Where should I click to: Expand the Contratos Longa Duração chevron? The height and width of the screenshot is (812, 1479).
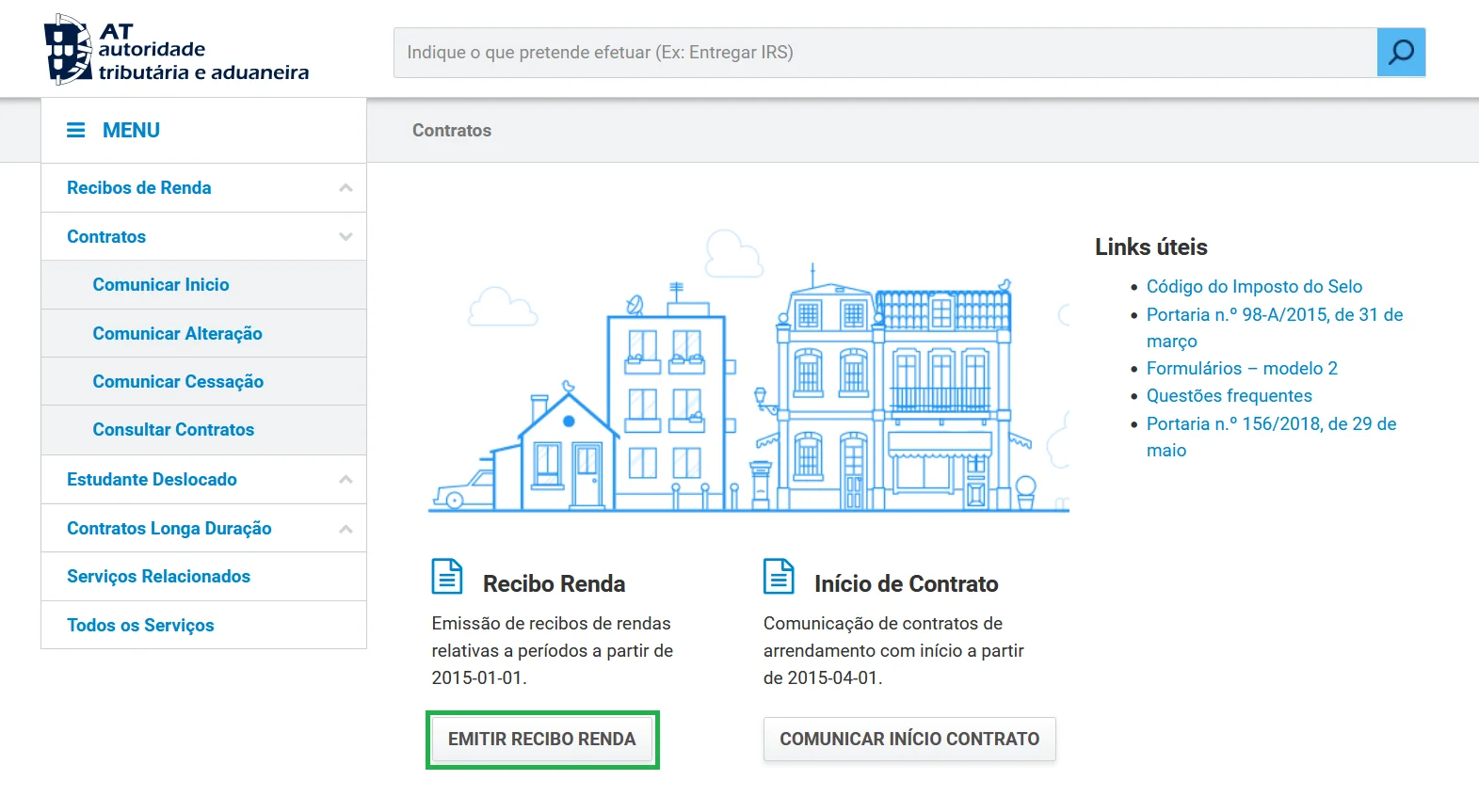(346, 529)
